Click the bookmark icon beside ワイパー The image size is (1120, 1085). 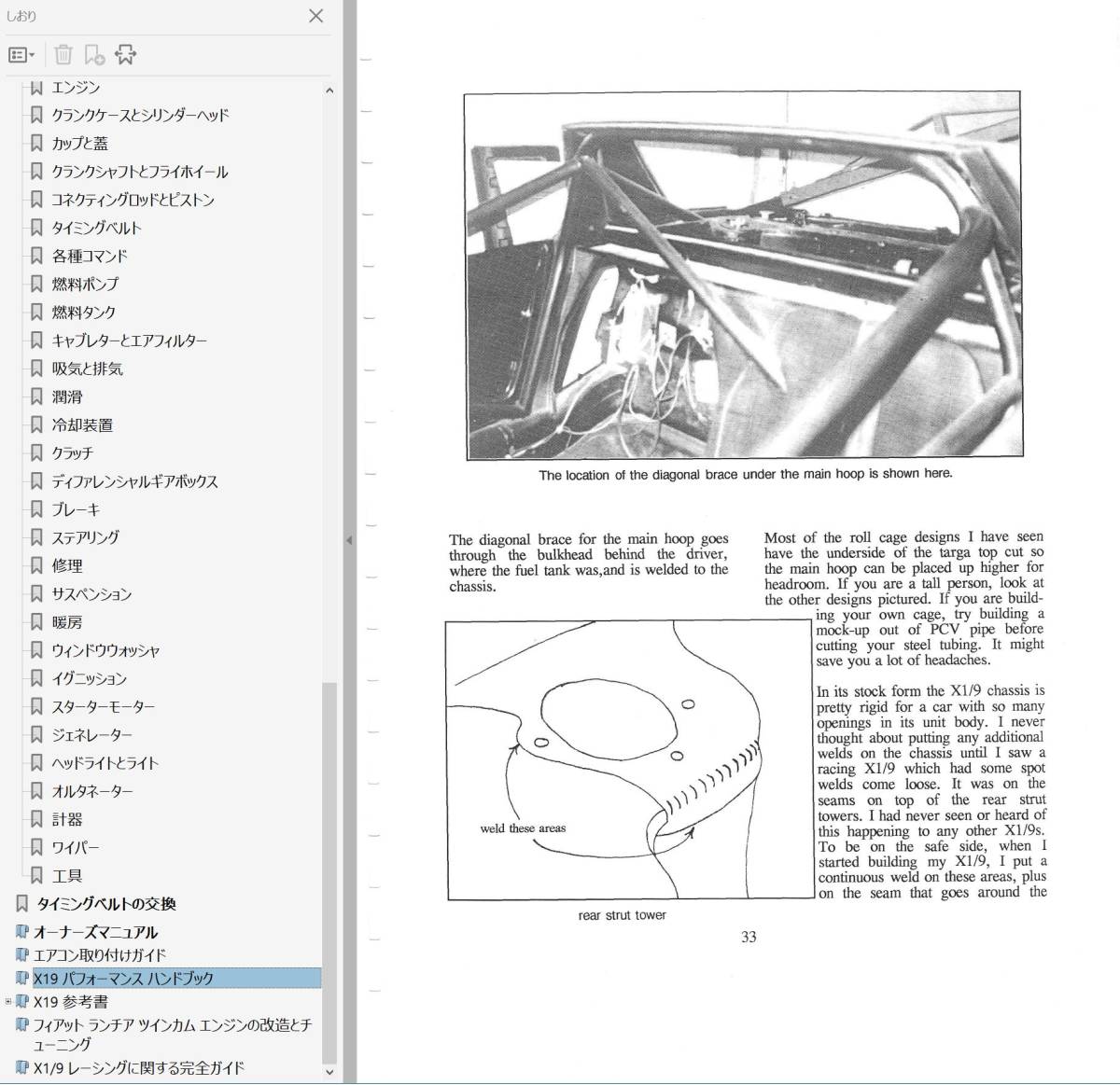pyautogui.click(x=36, y=847)
